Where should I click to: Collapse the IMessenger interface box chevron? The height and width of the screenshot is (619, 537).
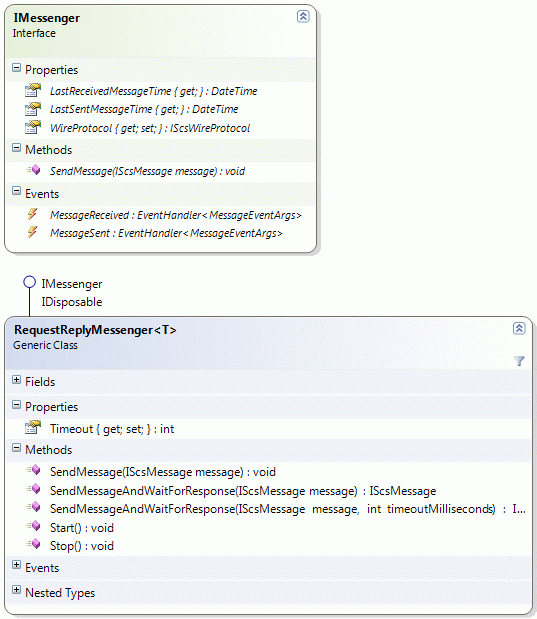(303, 17)
